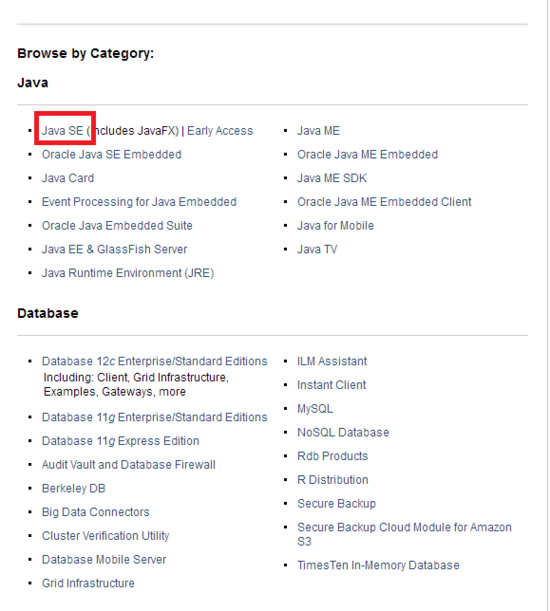Select Secure Backup Cloud Module for Amazon S3
The image size is (550, 611).
tap(404, 534)
